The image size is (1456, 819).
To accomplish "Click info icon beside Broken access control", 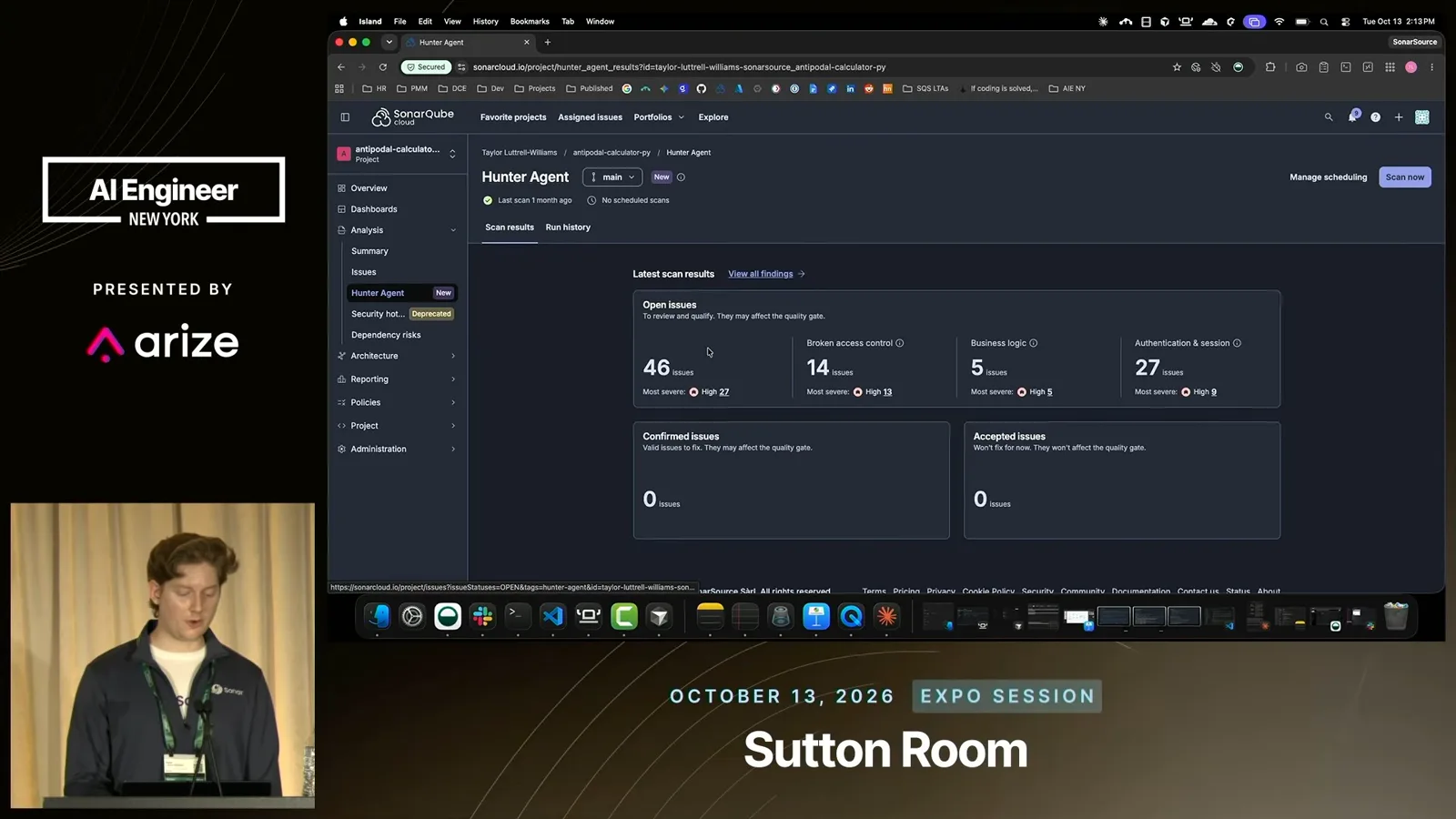I will pos(900,343).
